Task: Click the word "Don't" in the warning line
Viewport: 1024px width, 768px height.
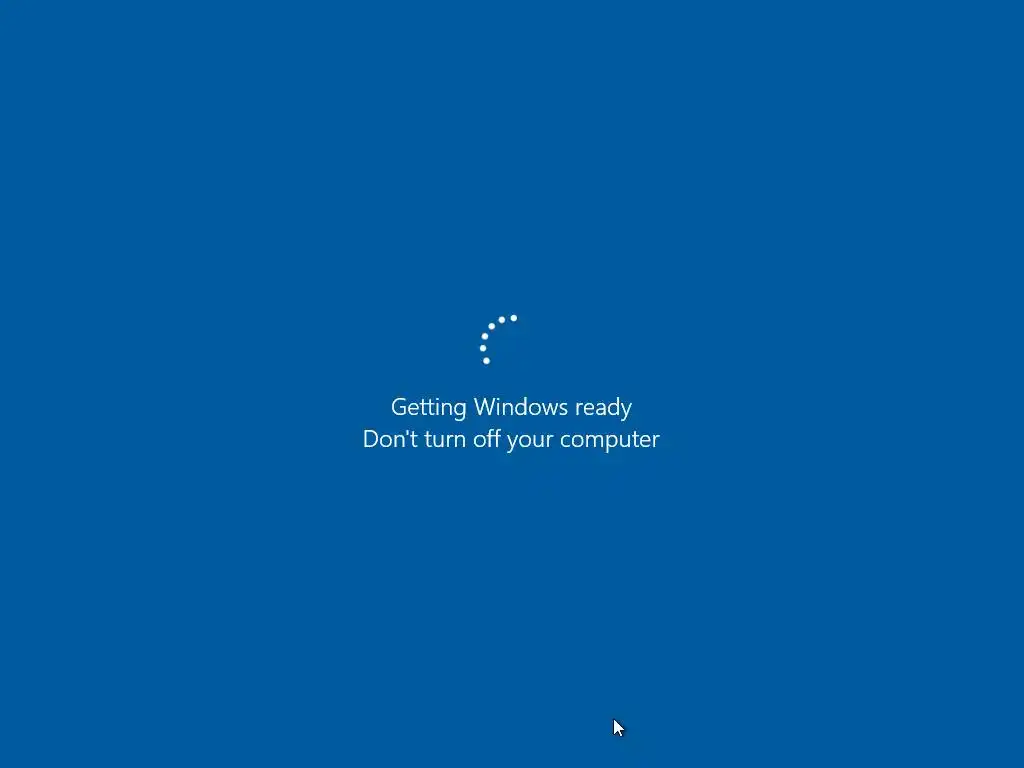Action: (390, 439)
